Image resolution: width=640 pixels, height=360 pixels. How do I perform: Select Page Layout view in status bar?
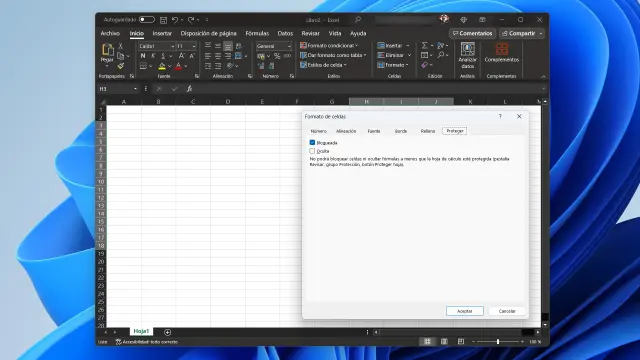[444, 342]
